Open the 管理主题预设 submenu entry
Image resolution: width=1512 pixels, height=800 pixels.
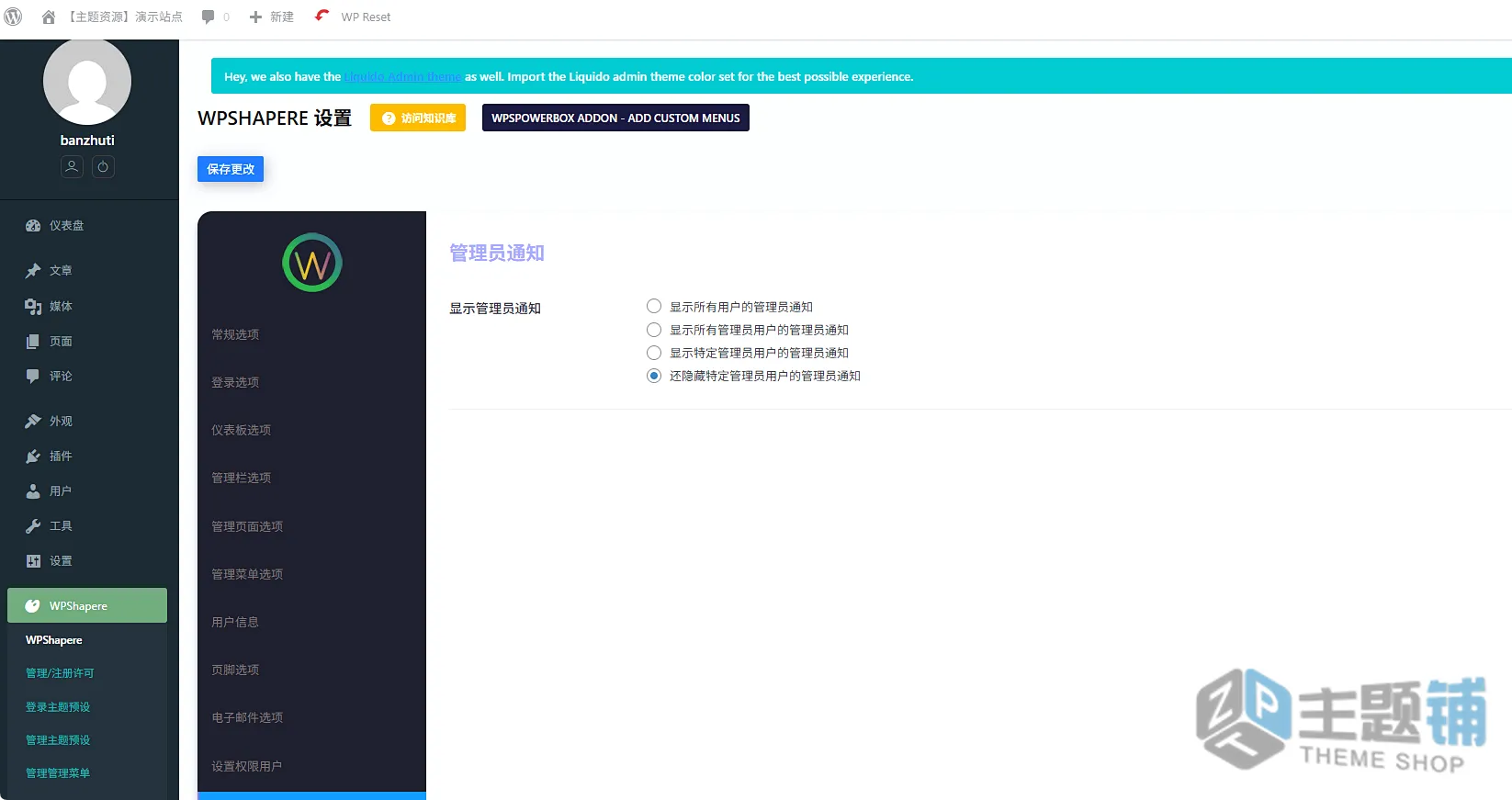click(58, 740)
